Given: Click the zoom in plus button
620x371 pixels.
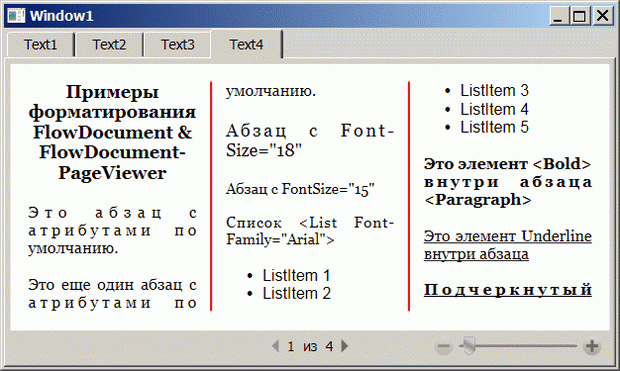Looking at the screenshot, I should pos(592,347).
